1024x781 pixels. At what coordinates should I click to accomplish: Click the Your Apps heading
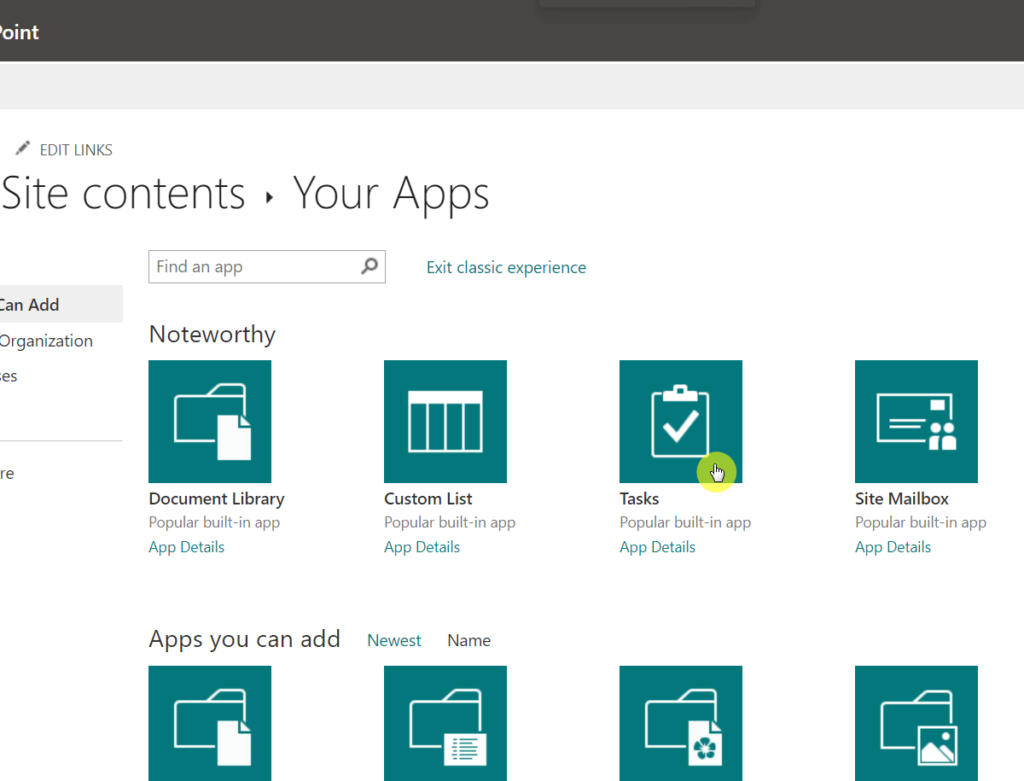point(391,194)
